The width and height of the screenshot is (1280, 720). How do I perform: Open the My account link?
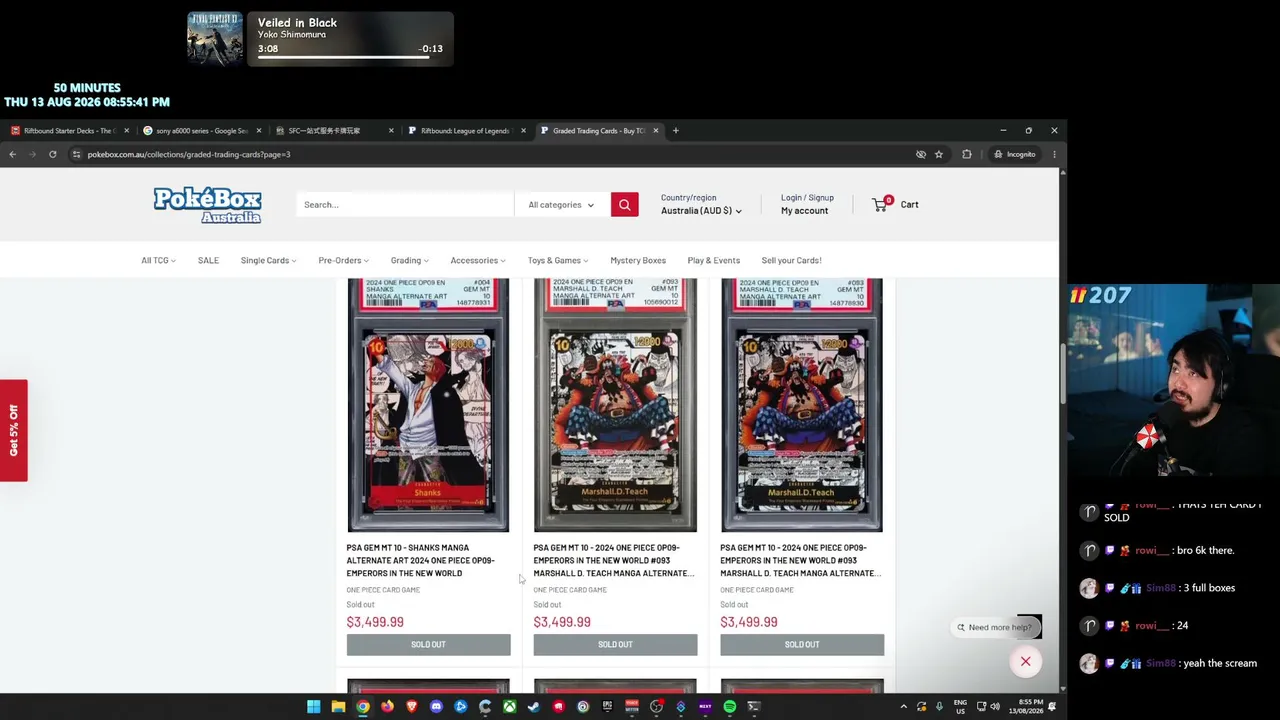(804, 211)
